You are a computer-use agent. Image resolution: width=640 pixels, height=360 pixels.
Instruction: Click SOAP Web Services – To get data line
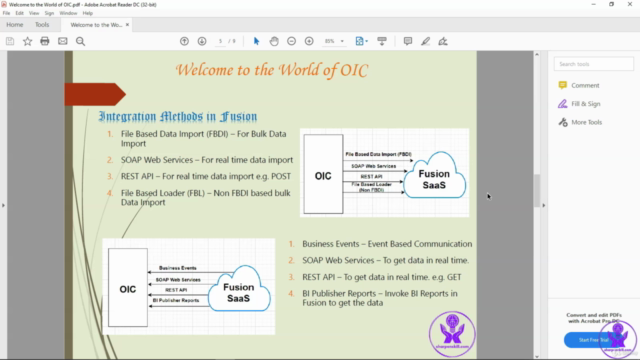pyautogui.click(x=385, y=260)
